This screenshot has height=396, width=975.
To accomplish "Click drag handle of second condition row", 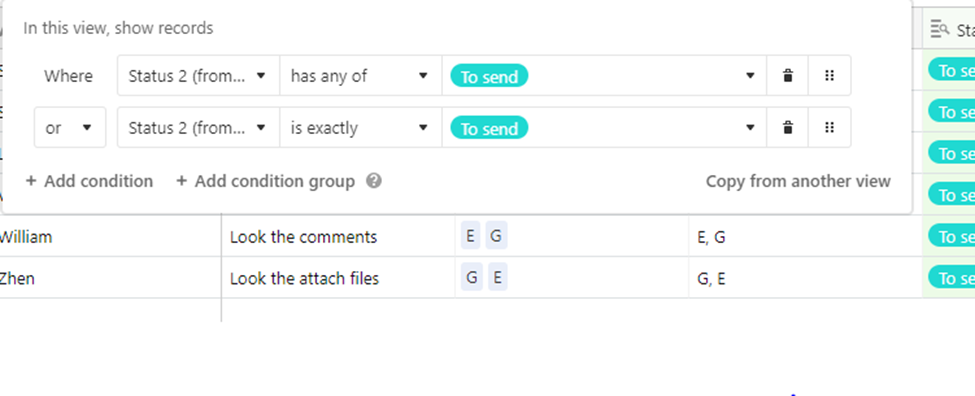I will 829,127.
